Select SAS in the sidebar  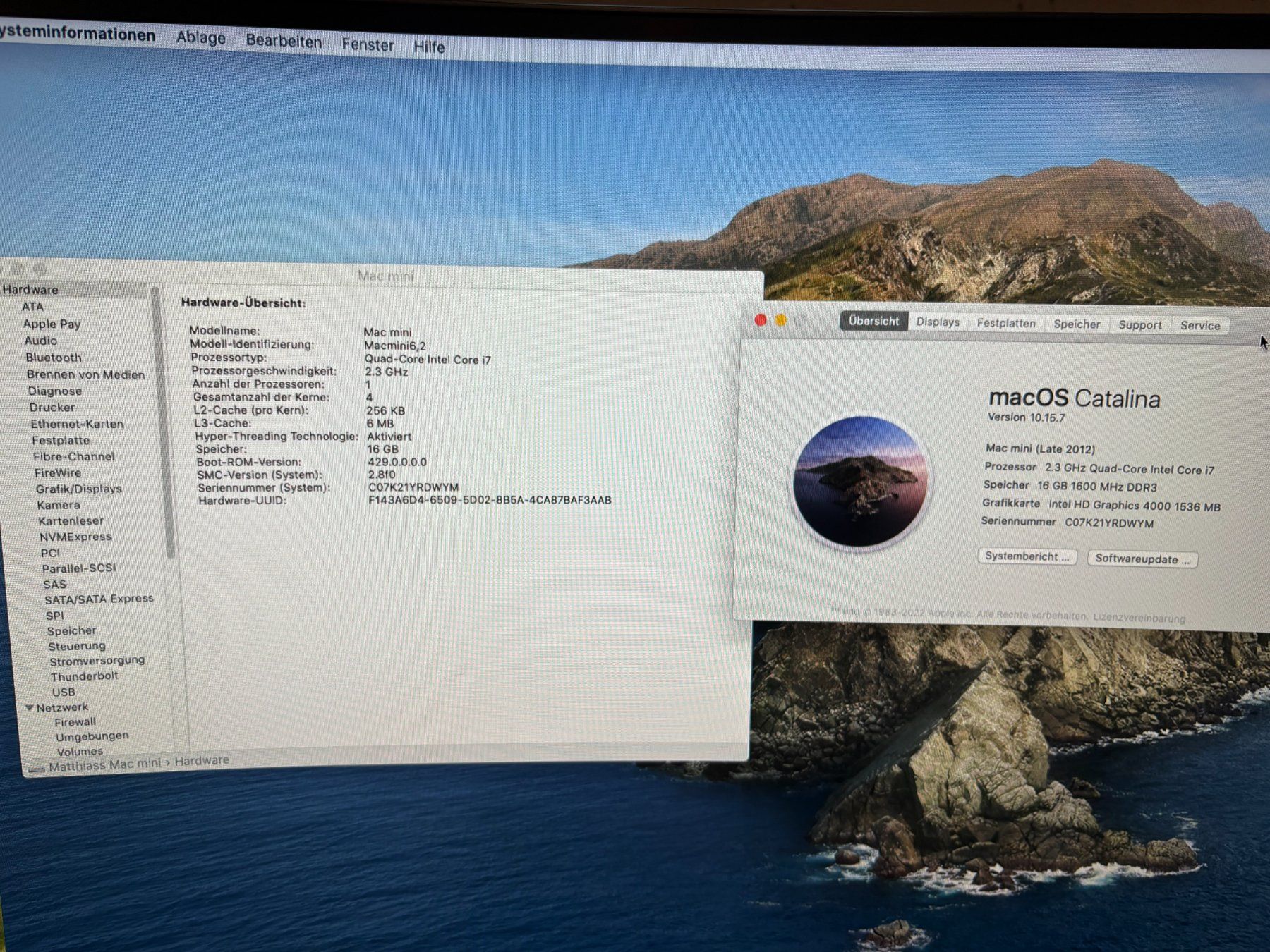[54, 585]
